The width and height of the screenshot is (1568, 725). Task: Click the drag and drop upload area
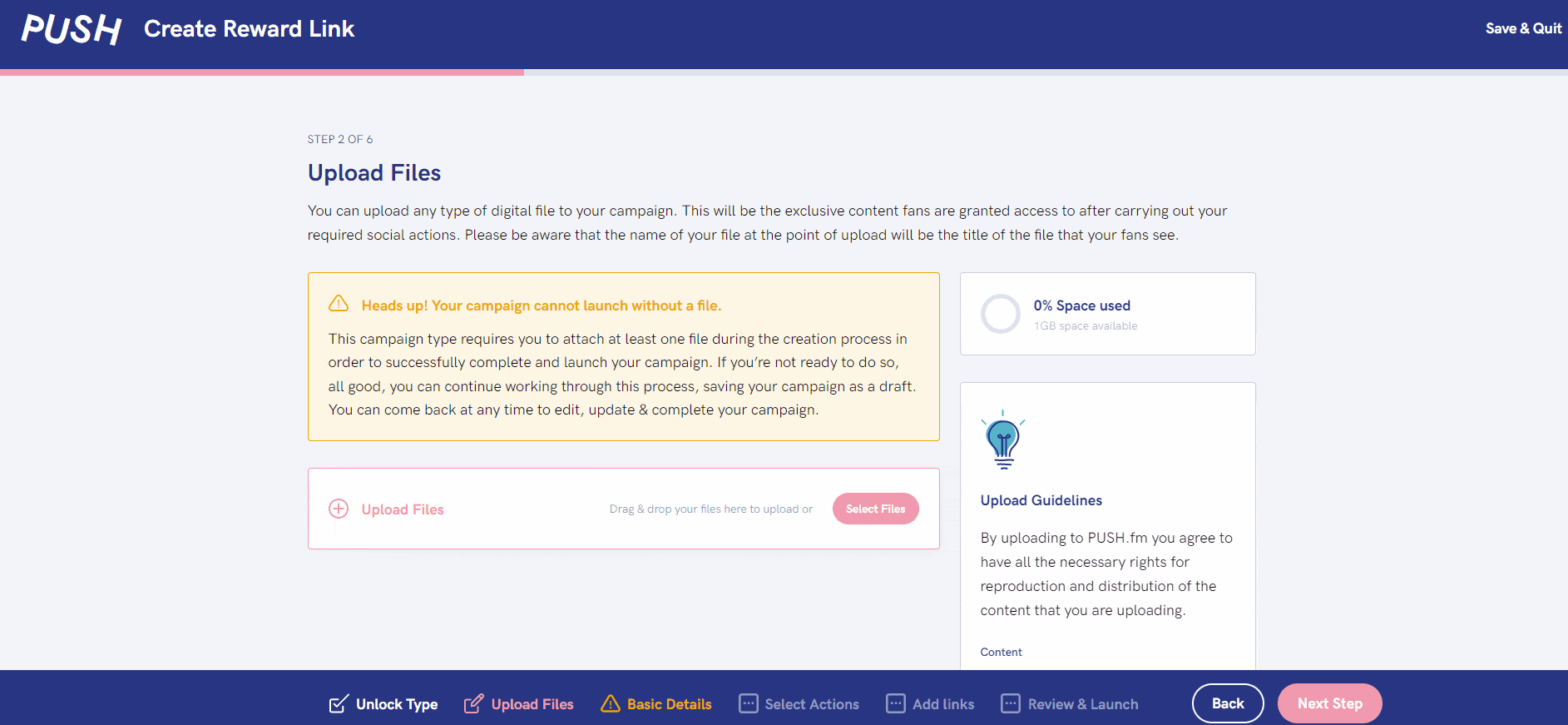624,509
